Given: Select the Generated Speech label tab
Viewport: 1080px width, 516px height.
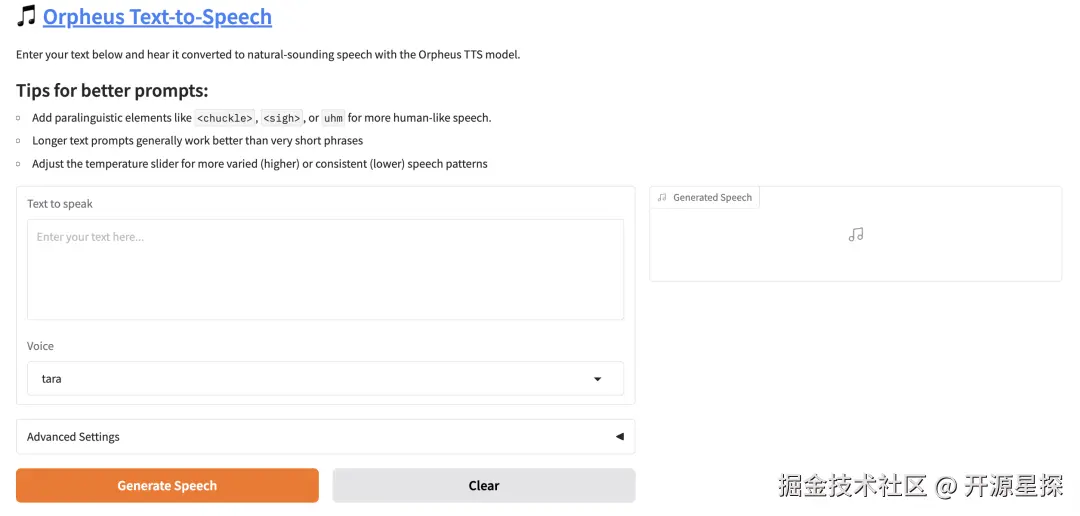Looking at the screenshot, I should point(705,198).
